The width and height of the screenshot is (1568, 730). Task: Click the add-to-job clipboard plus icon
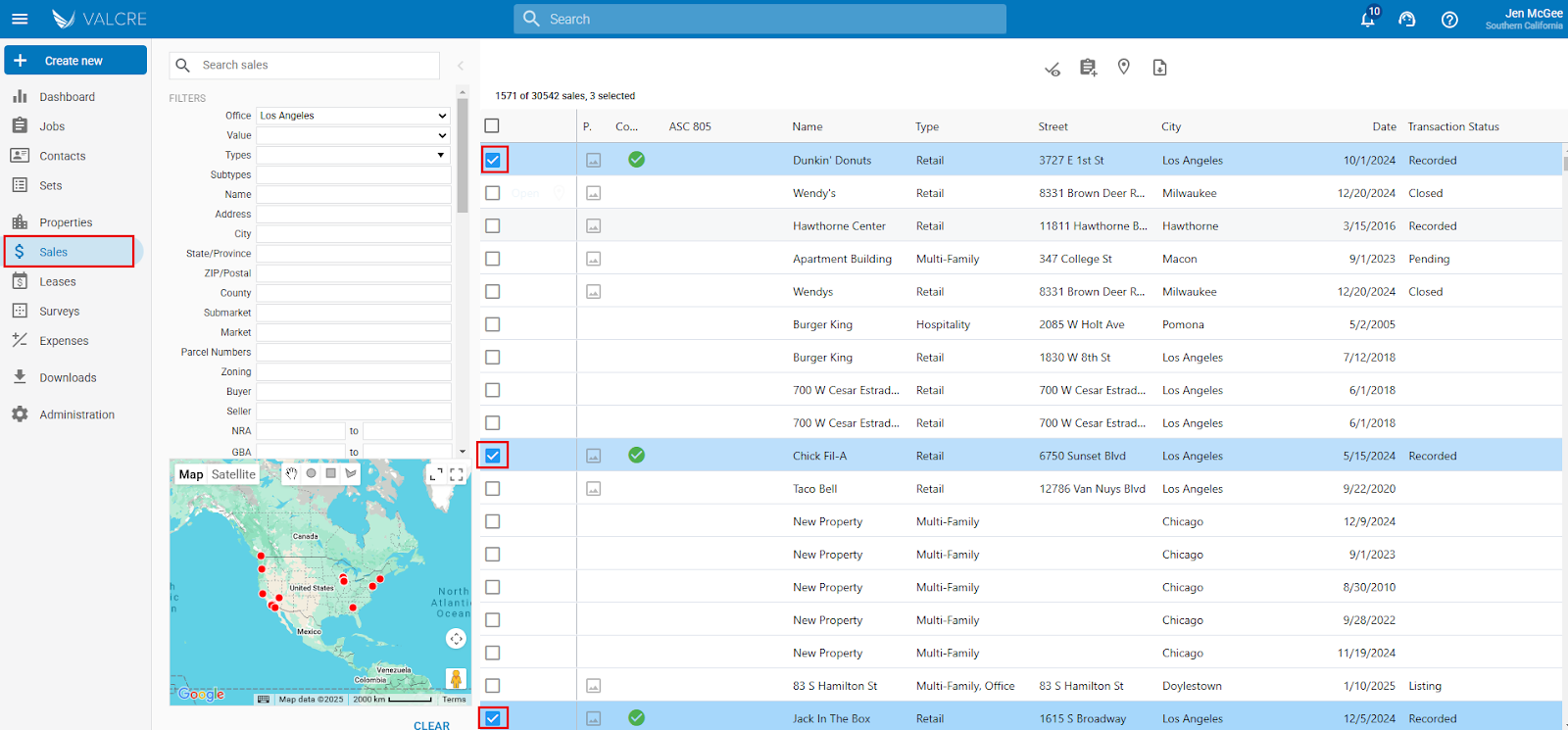(x=1088, y=67)
